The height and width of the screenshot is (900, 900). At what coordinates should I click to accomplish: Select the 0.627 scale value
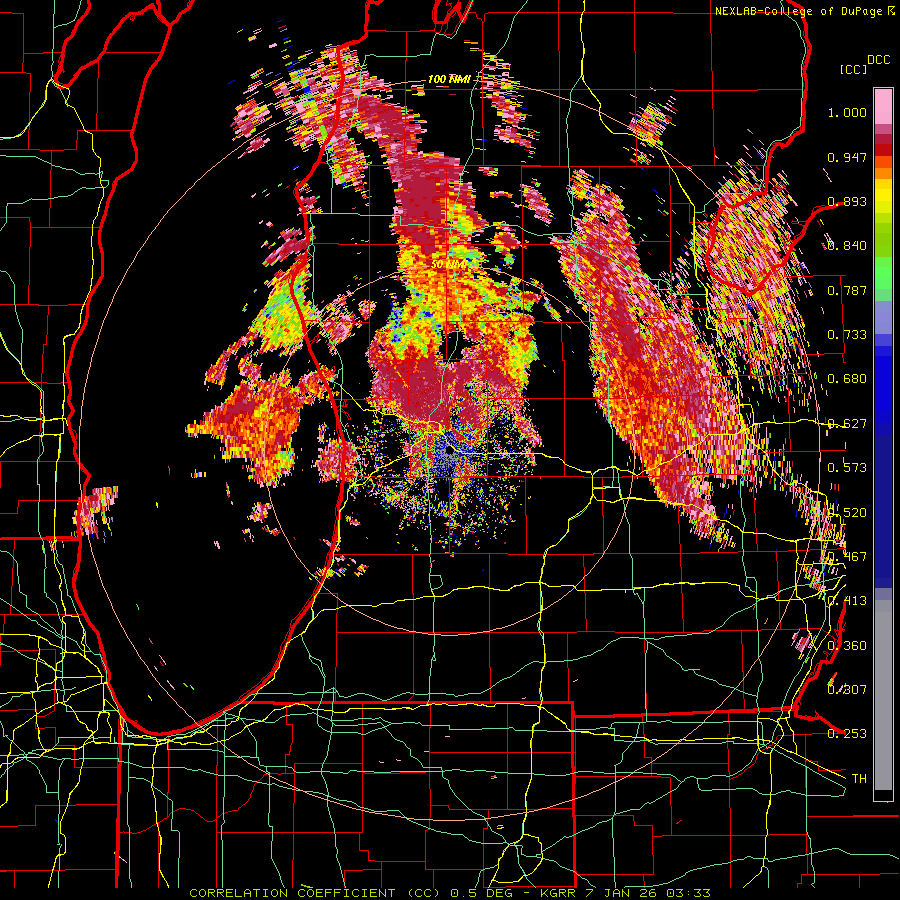(847, 424)
